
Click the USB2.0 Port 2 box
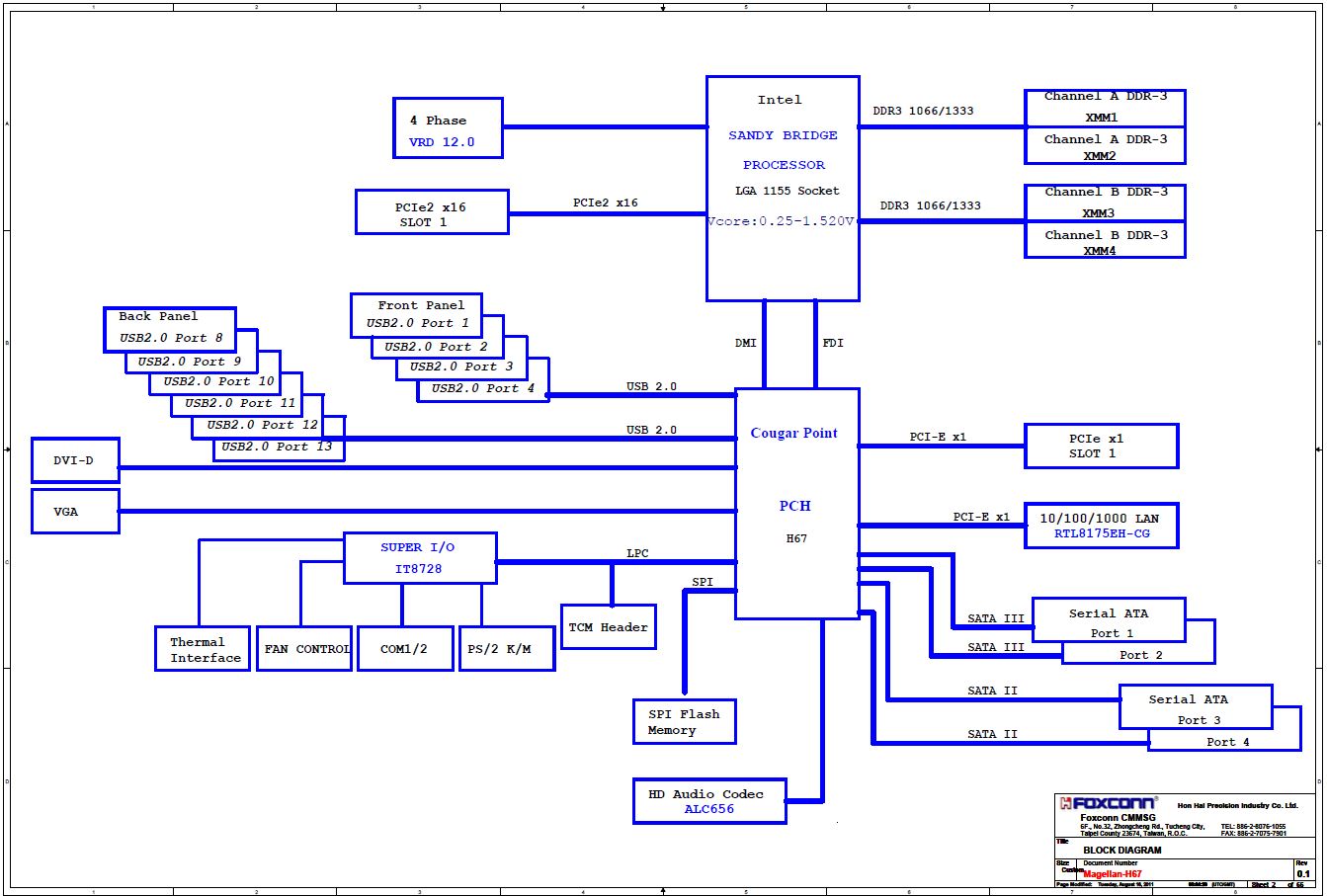436,348
